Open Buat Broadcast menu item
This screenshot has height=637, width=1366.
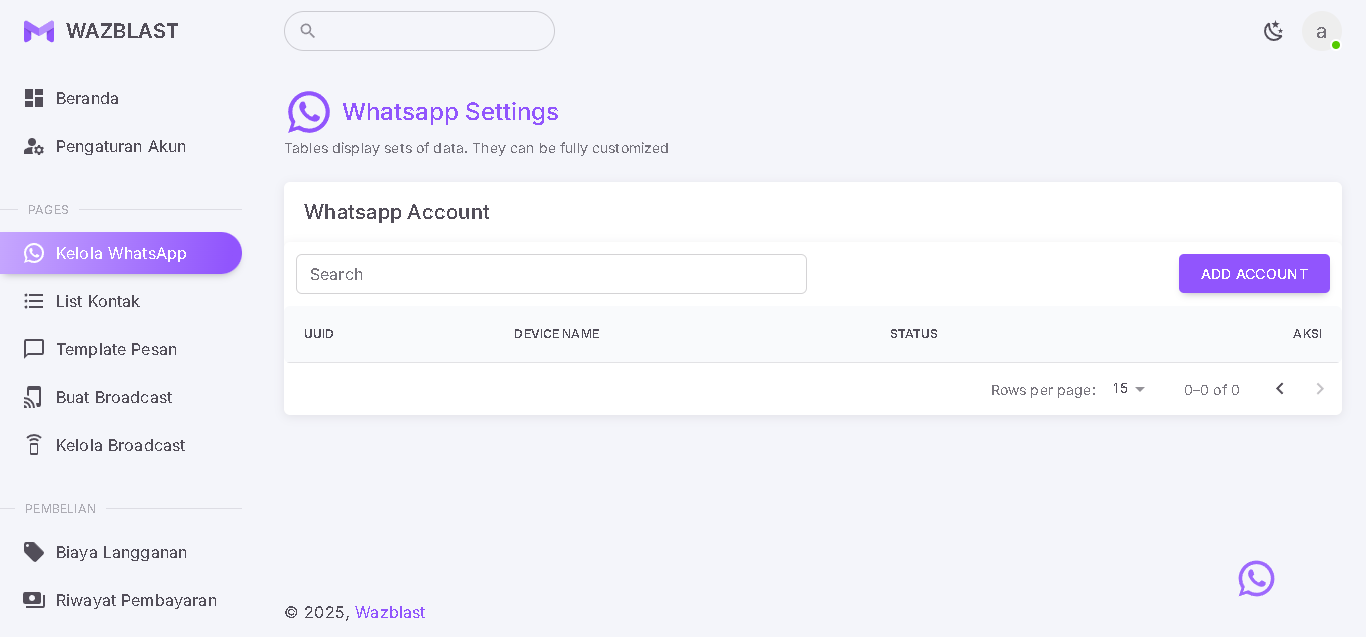point(121,397)
